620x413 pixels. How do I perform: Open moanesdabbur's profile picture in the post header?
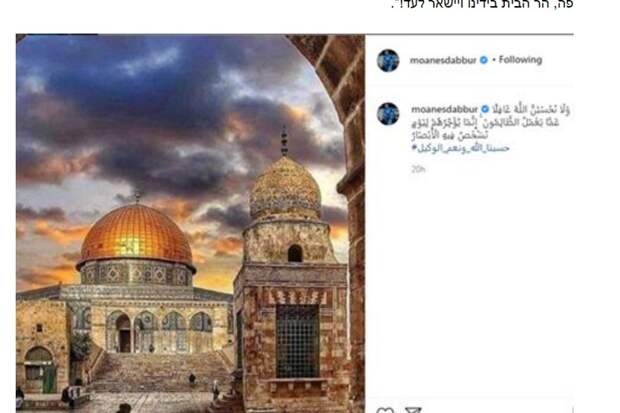tap(388, 60)
